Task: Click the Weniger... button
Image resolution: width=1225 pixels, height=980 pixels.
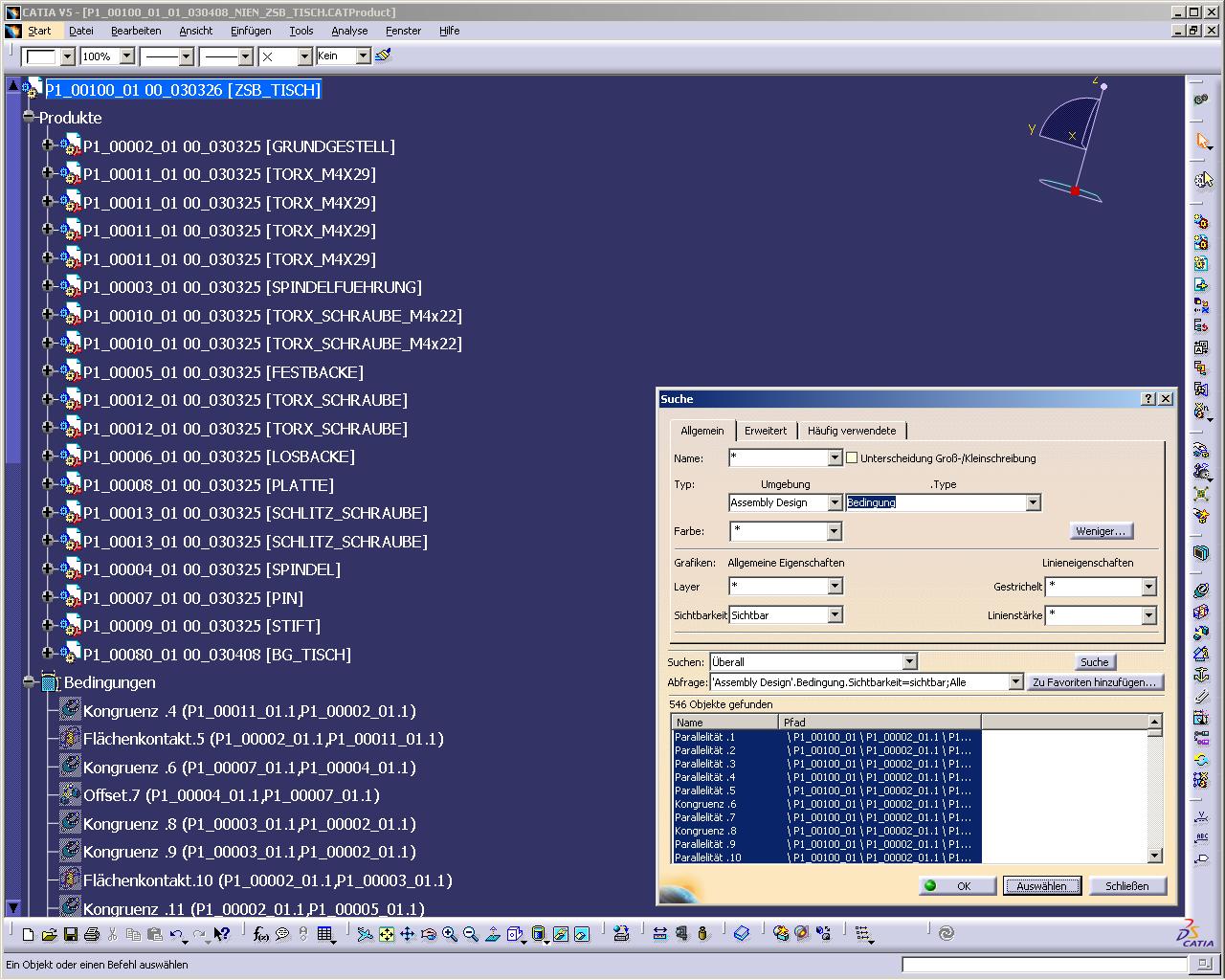Action: (1101, 530)
